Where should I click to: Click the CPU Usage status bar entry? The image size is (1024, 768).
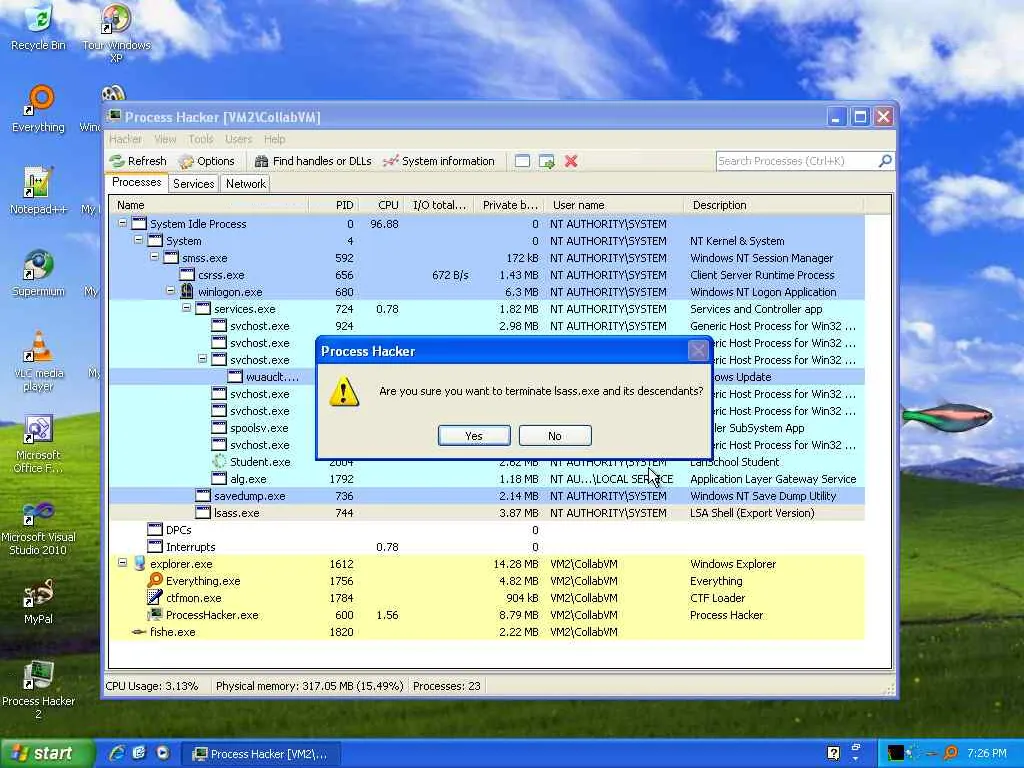coord(152,686)
